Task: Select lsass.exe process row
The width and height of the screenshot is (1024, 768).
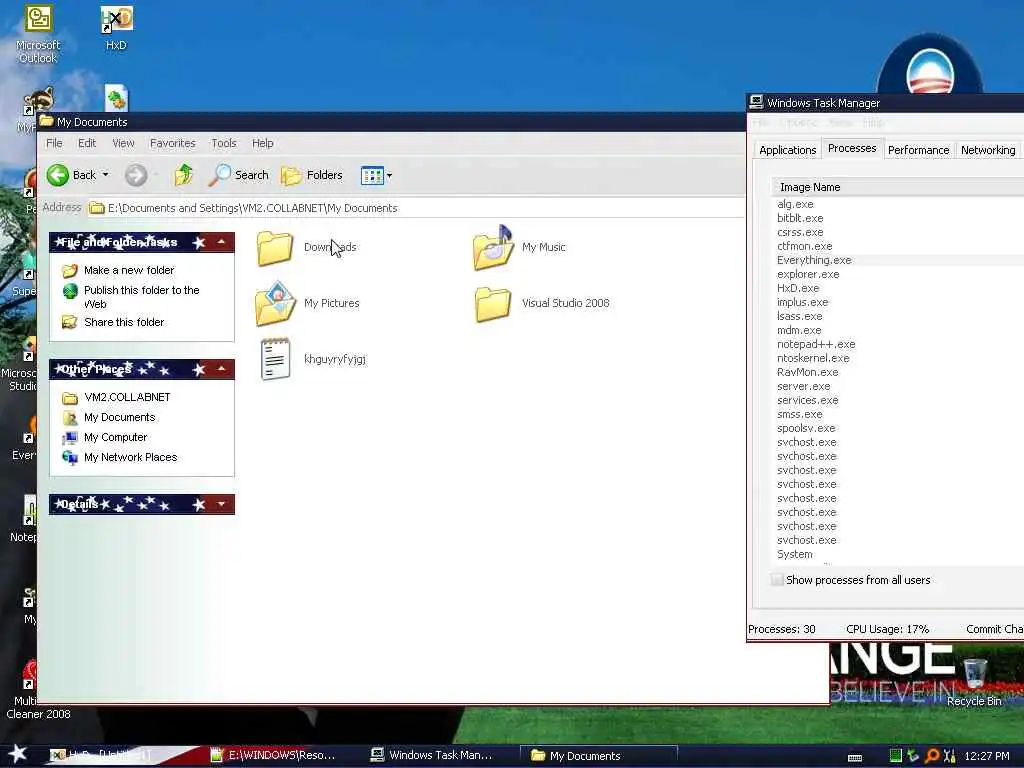Action: coord(897,316)
